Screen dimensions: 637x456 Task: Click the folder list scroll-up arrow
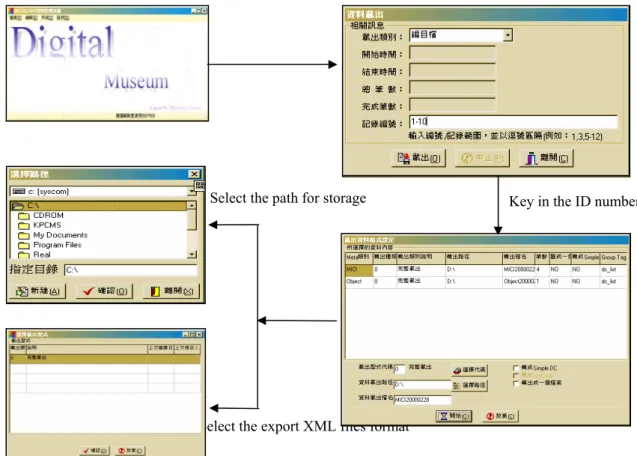(x=192, y=205)
